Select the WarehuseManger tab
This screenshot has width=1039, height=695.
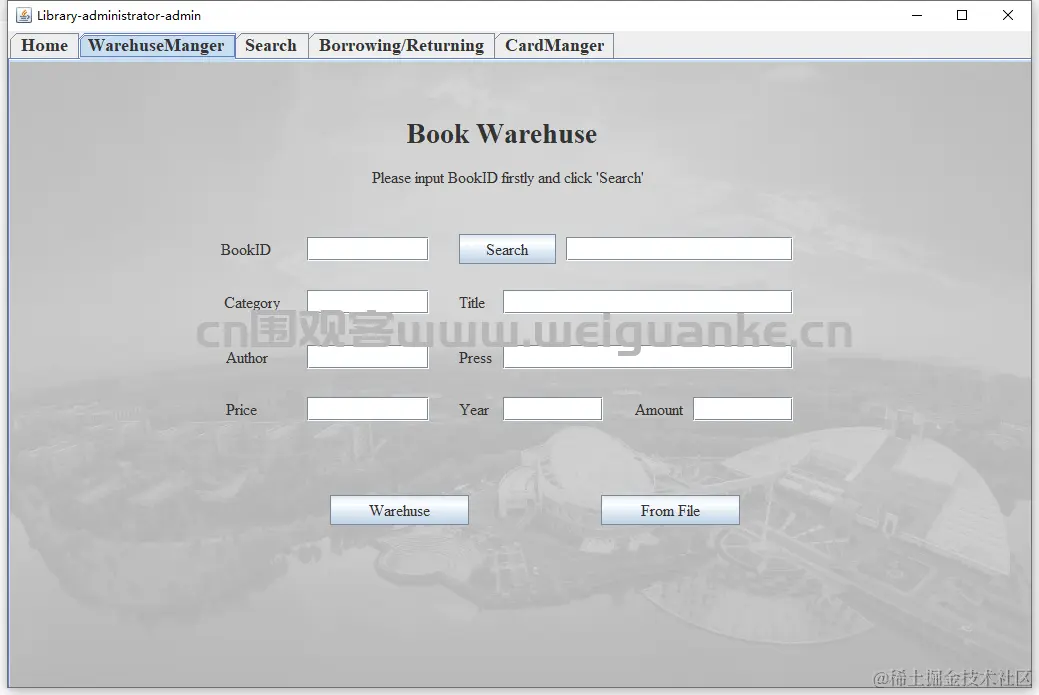[157, 46]
